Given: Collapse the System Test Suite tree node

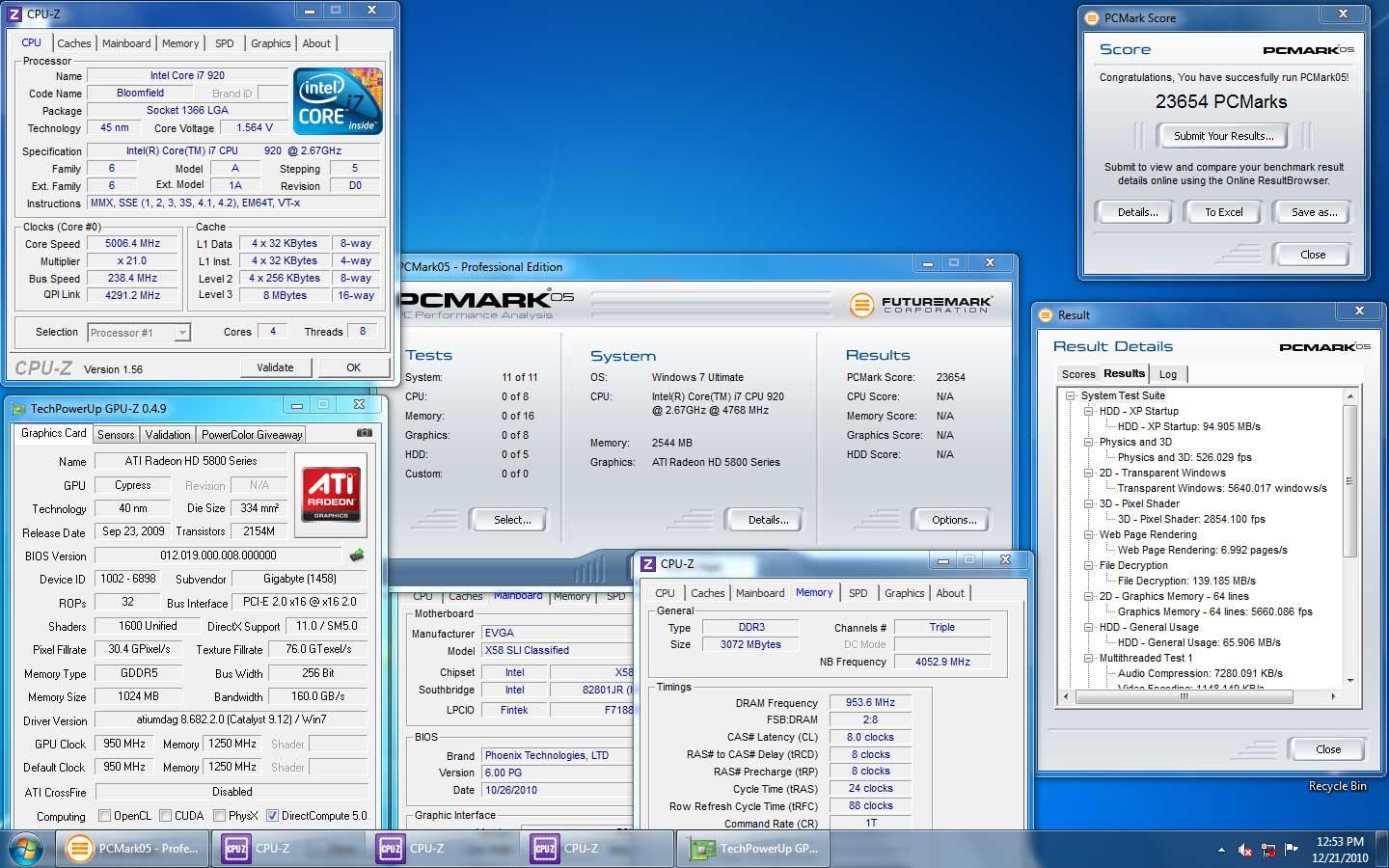Looking at the screenshot, I should click(x=1070, y=395).
